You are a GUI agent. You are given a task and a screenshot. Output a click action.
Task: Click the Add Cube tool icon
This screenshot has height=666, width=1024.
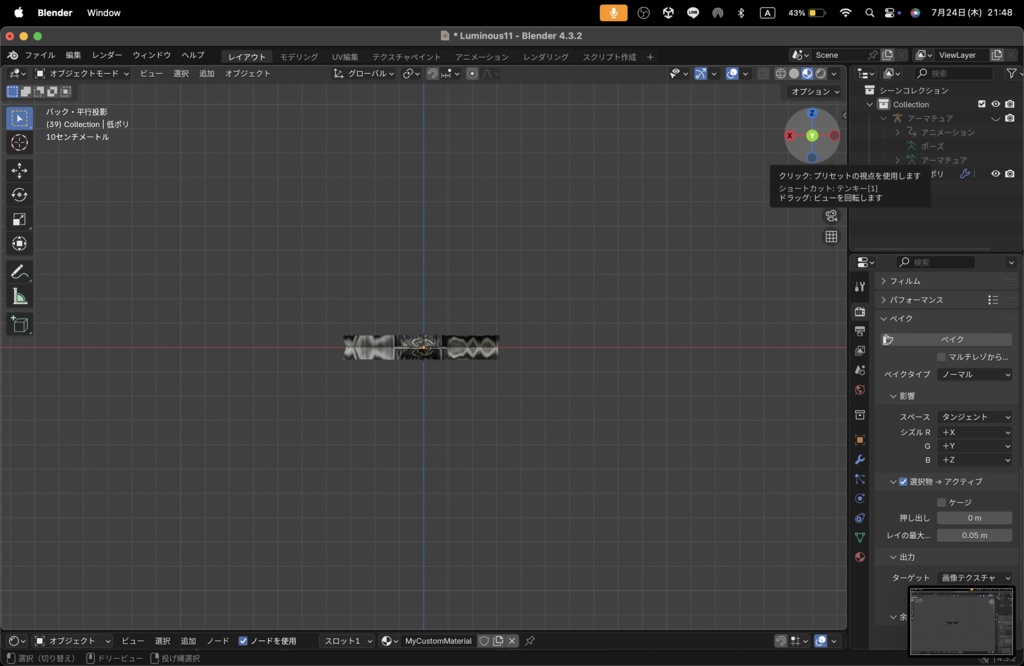(x=19, y=324)
